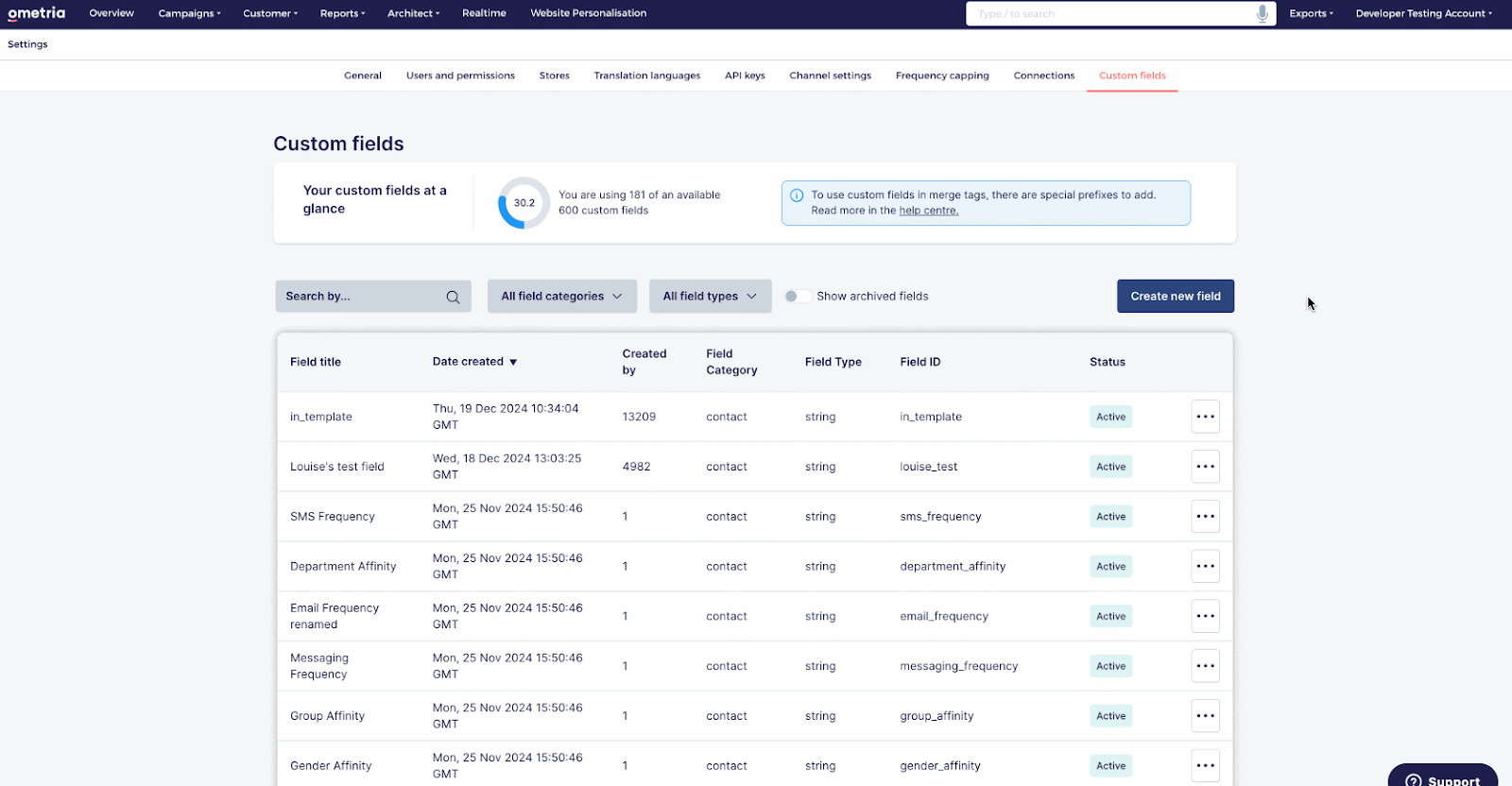
Task: Click the Status column header
Action: click(x=1107, y=362)
